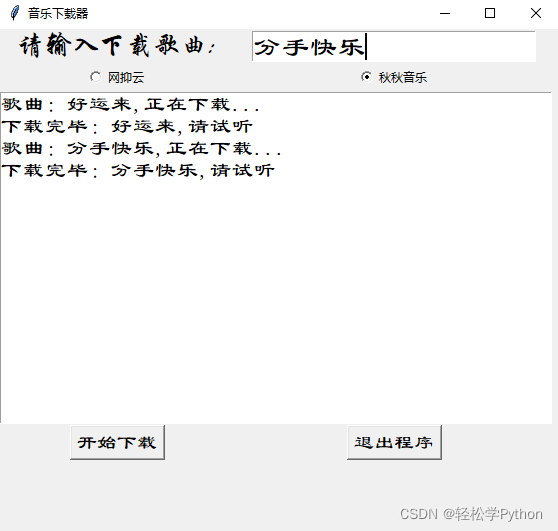Image resolution: width=558 pixels, height=531 pixels.
Task: Click the 开始下载 button
Action: [117, 442]
